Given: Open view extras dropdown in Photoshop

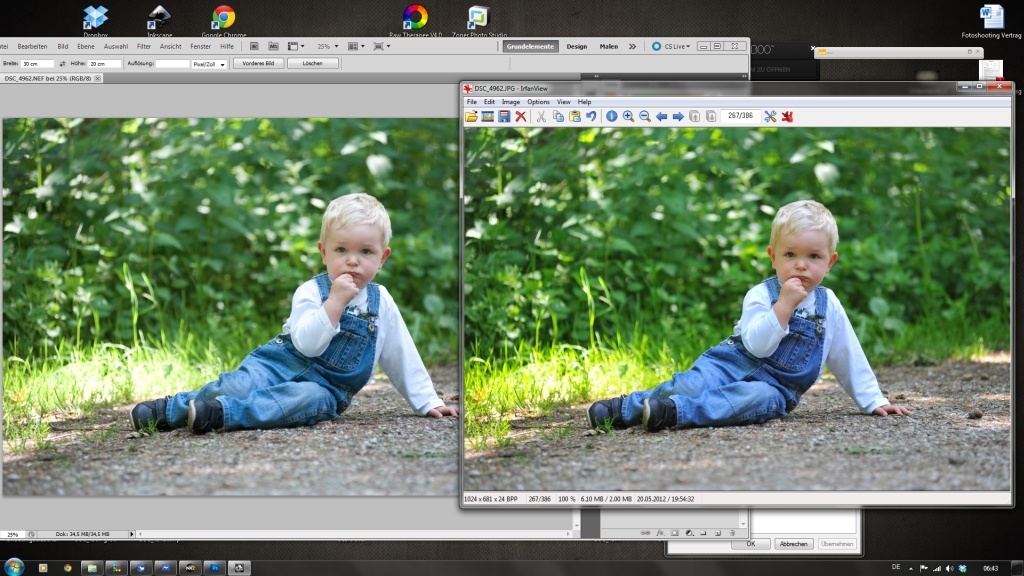Looking at the screenshot, I should pos(296,46).
